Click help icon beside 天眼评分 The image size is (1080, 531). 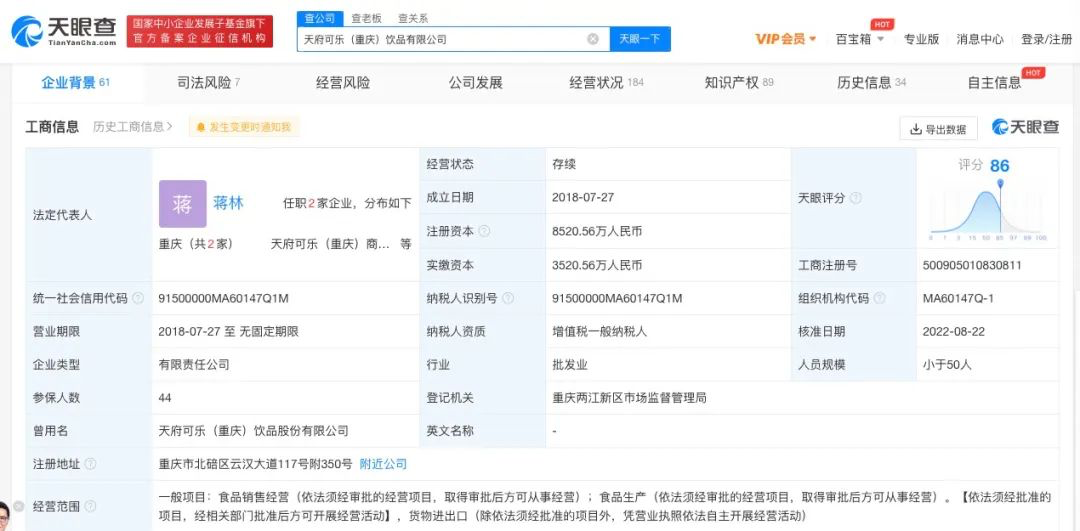coord(855,198)
